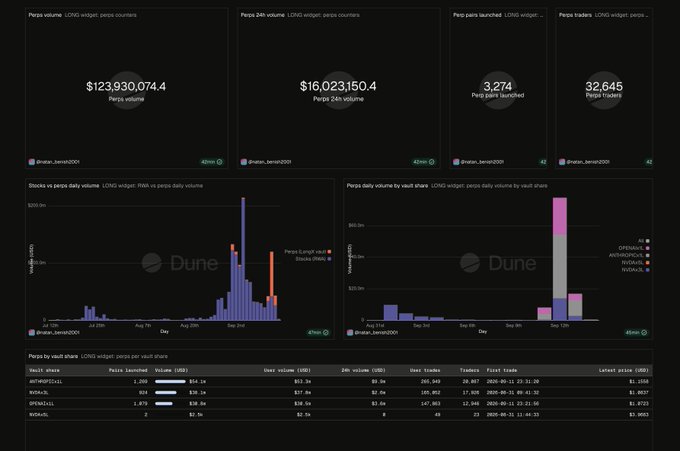The width and height of the screenshot is (680, 451).
Task: Click the orange swatch next to the NVDAx5L legend entry
Action: click(x=648, y=263)
